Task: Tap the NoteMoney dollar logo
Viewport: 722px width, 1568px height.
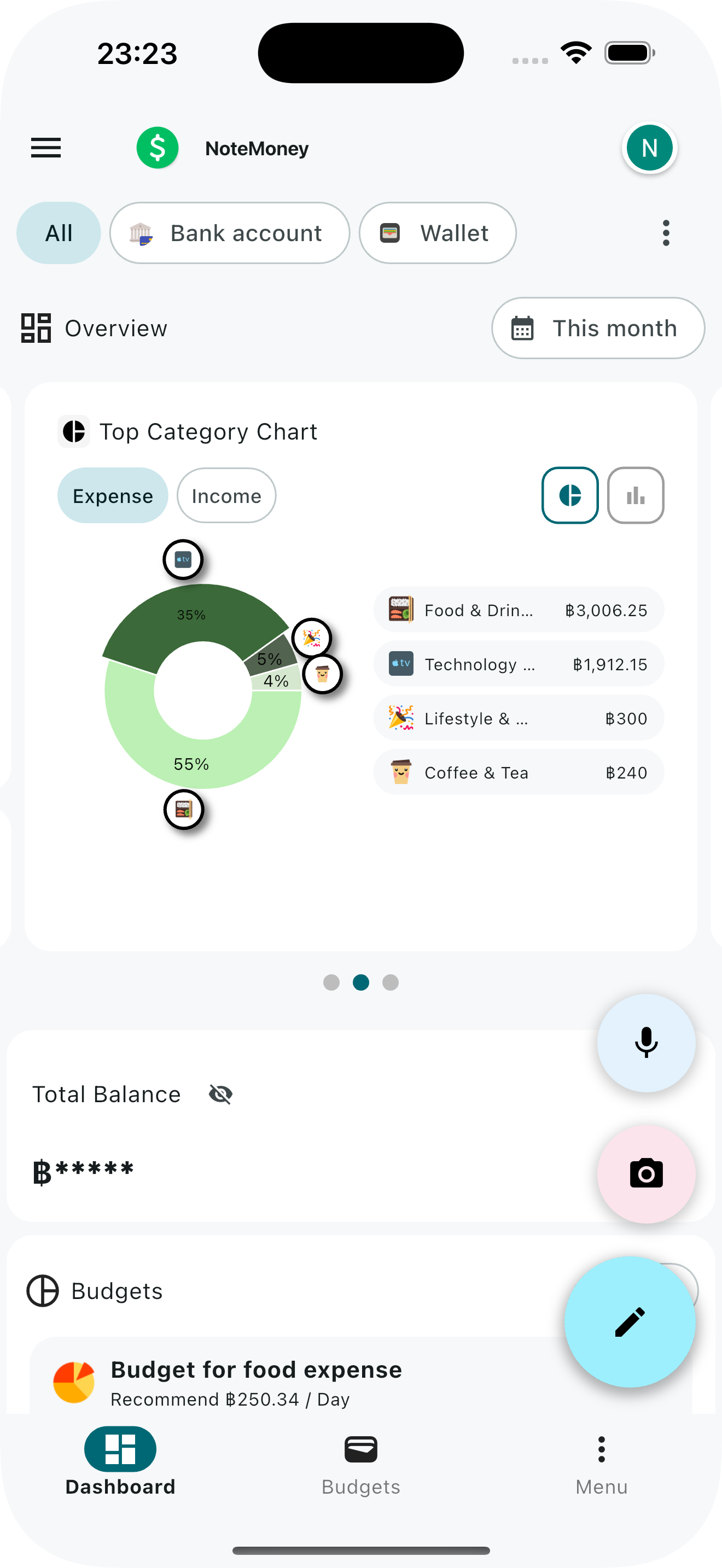Action: 158,148
